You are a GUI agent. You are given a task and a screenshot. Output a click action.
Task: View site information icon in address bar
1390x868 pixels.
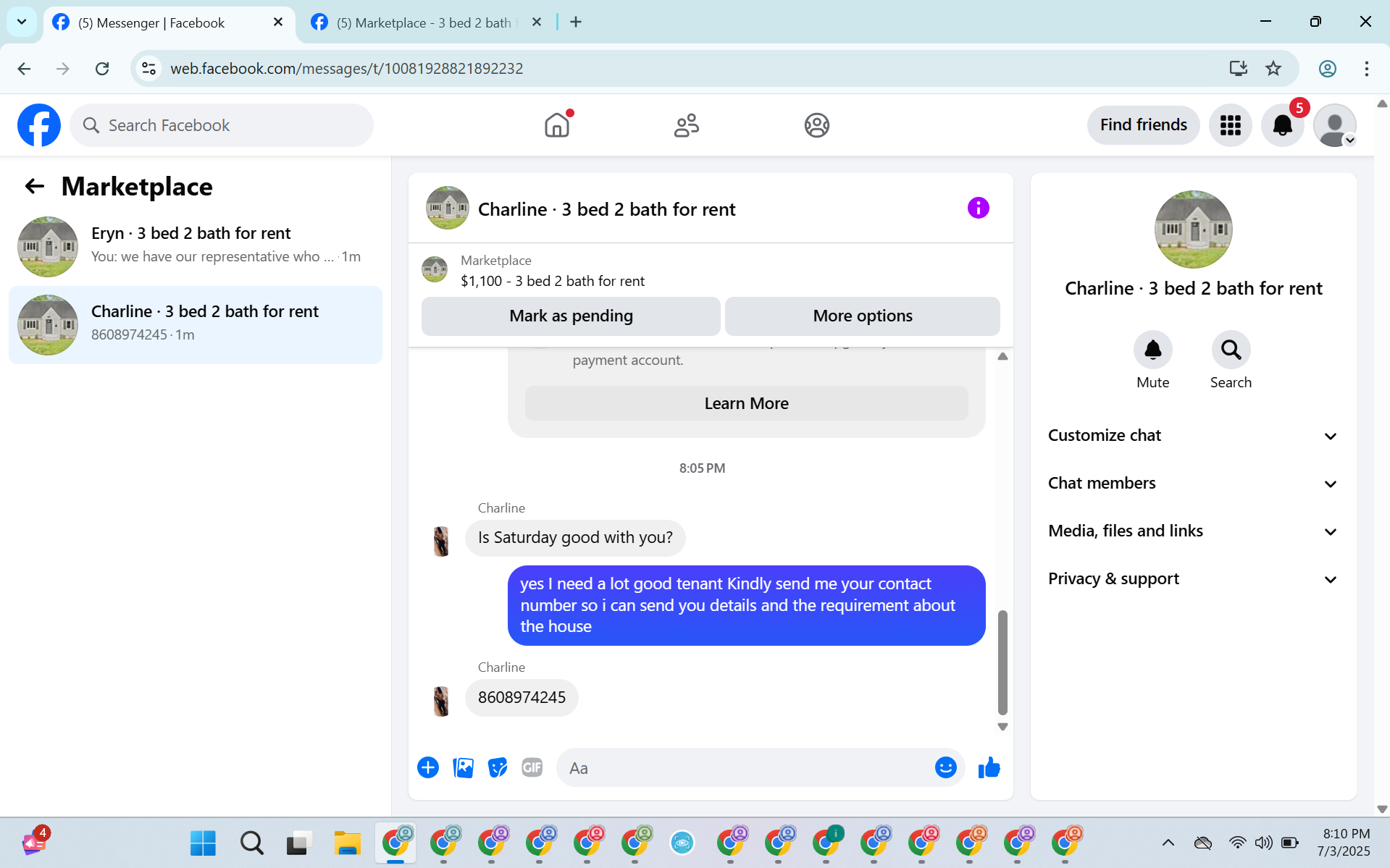[x=149, y=69]
